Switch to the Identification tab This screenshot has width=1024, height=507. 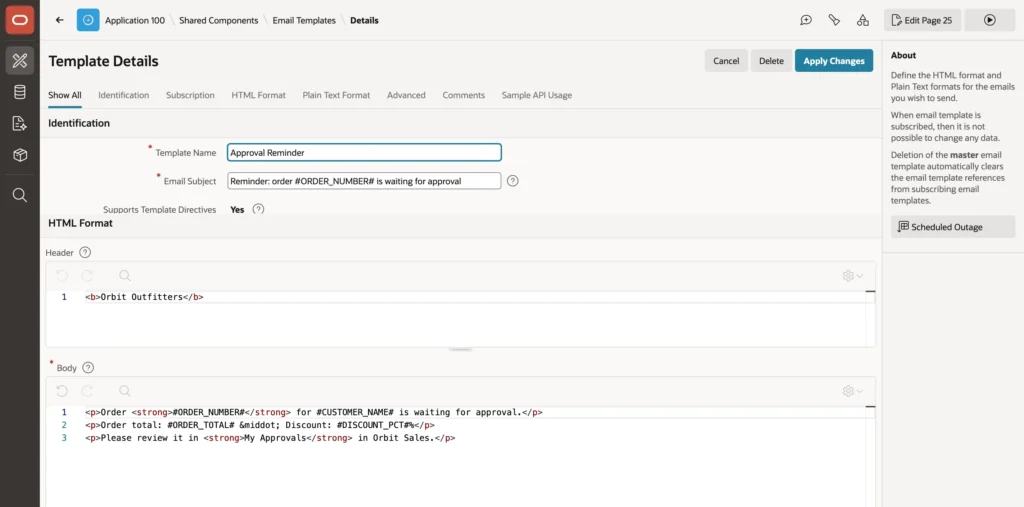coord(123,95)
